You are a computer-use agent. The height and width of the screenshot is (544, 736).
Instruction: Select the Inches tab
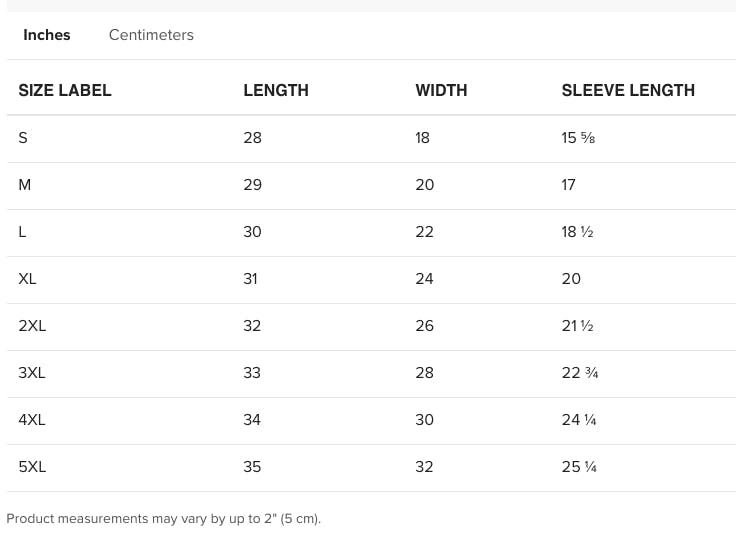(47, 35)
